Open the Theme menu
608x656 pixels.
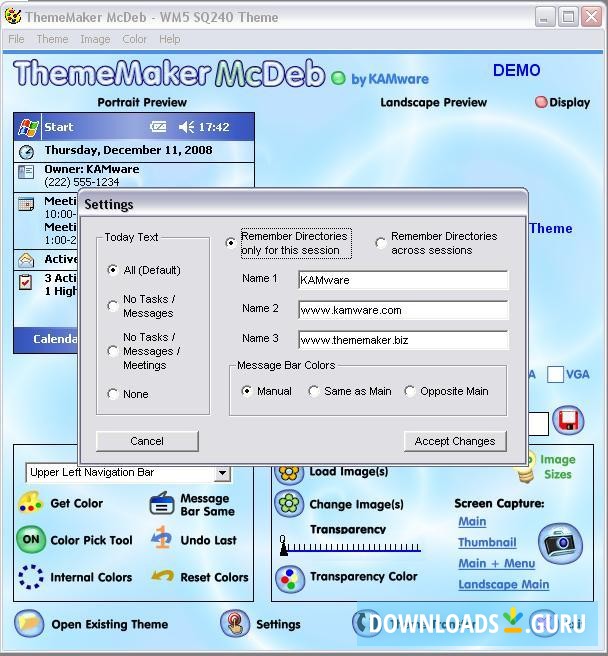52,39
